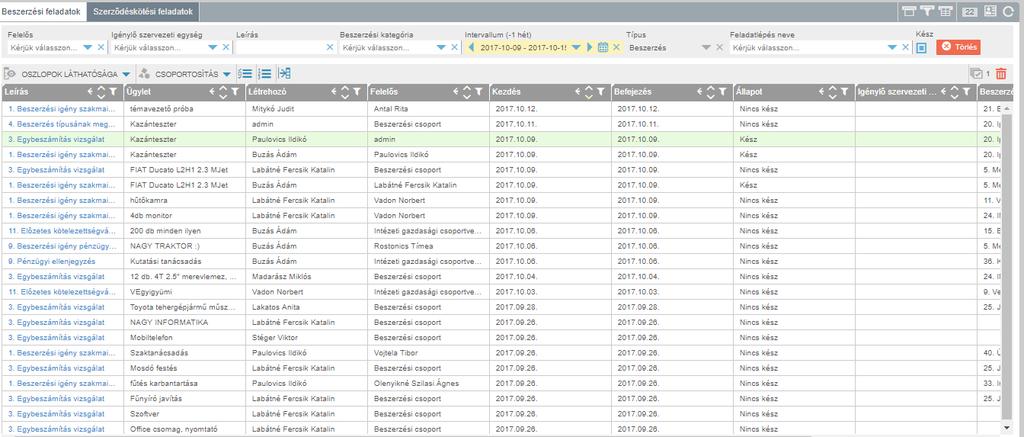The height and width of the screenshot is (437, 1024).
Task: Open the Egybeszámítás link in Mobiltelefon row
Action: pyautogui.click(x=57, y=338)
